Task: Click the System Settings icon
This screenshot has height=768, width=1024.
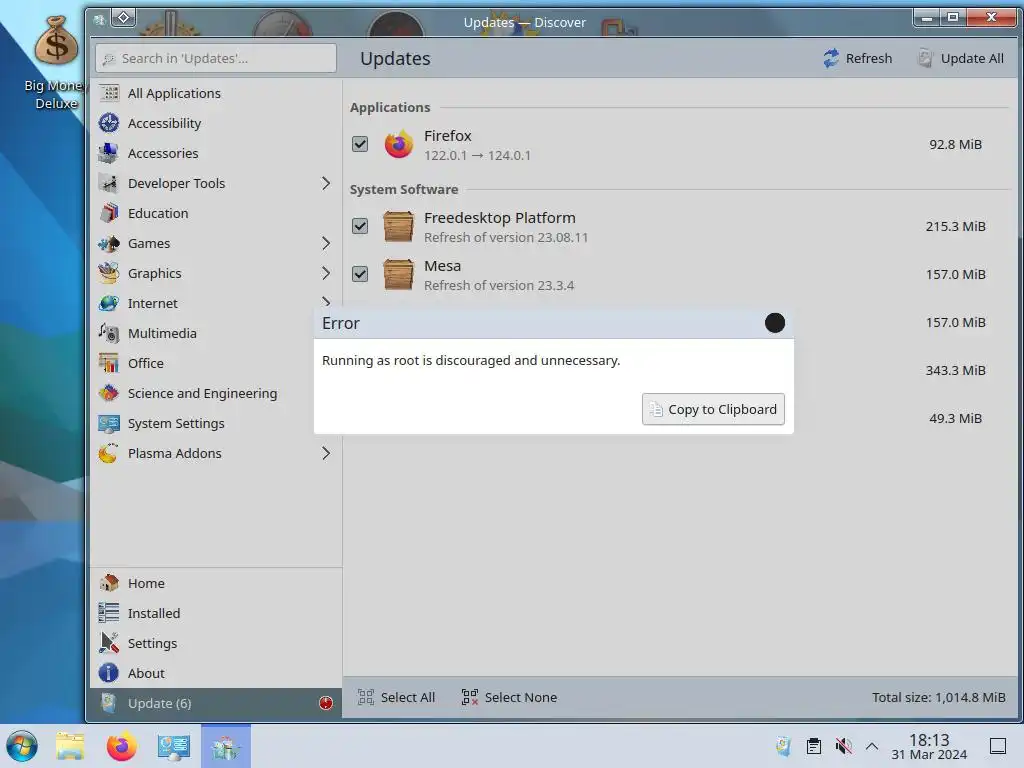Action: [109, 423]
